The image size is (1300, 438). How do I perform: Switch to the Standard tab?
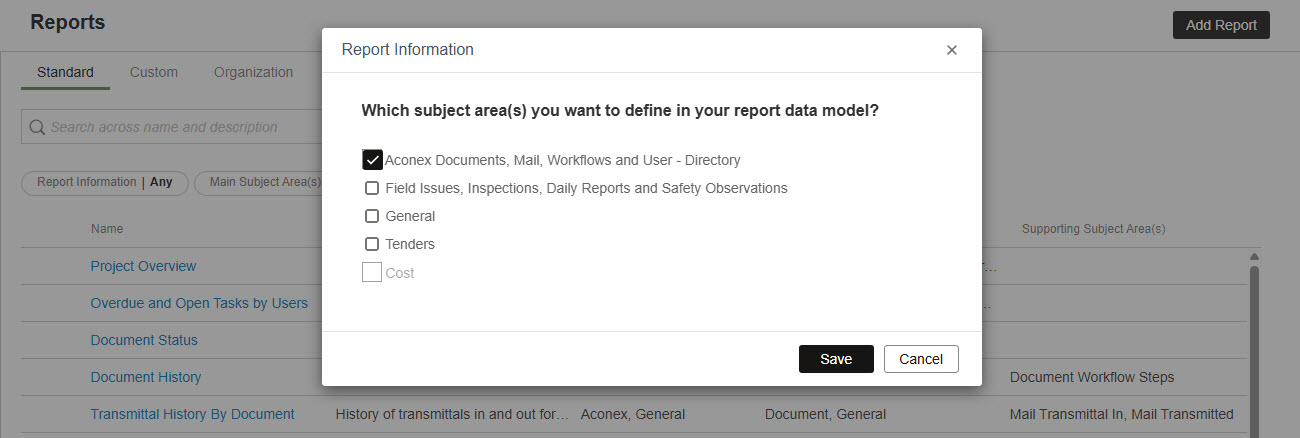coord(65,72)
